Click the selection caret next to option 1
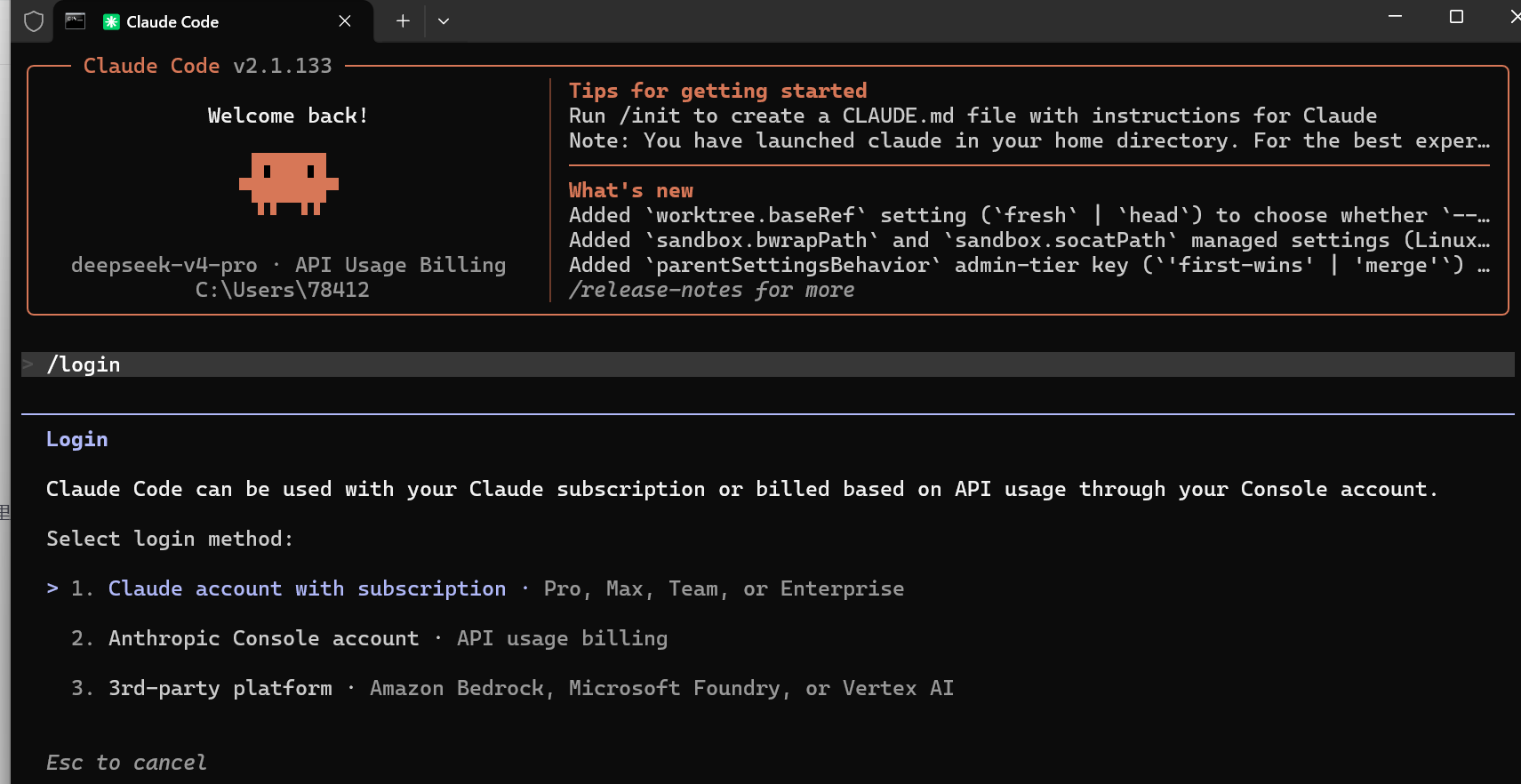Viewport: 1521px width, 784px height. 52,588
